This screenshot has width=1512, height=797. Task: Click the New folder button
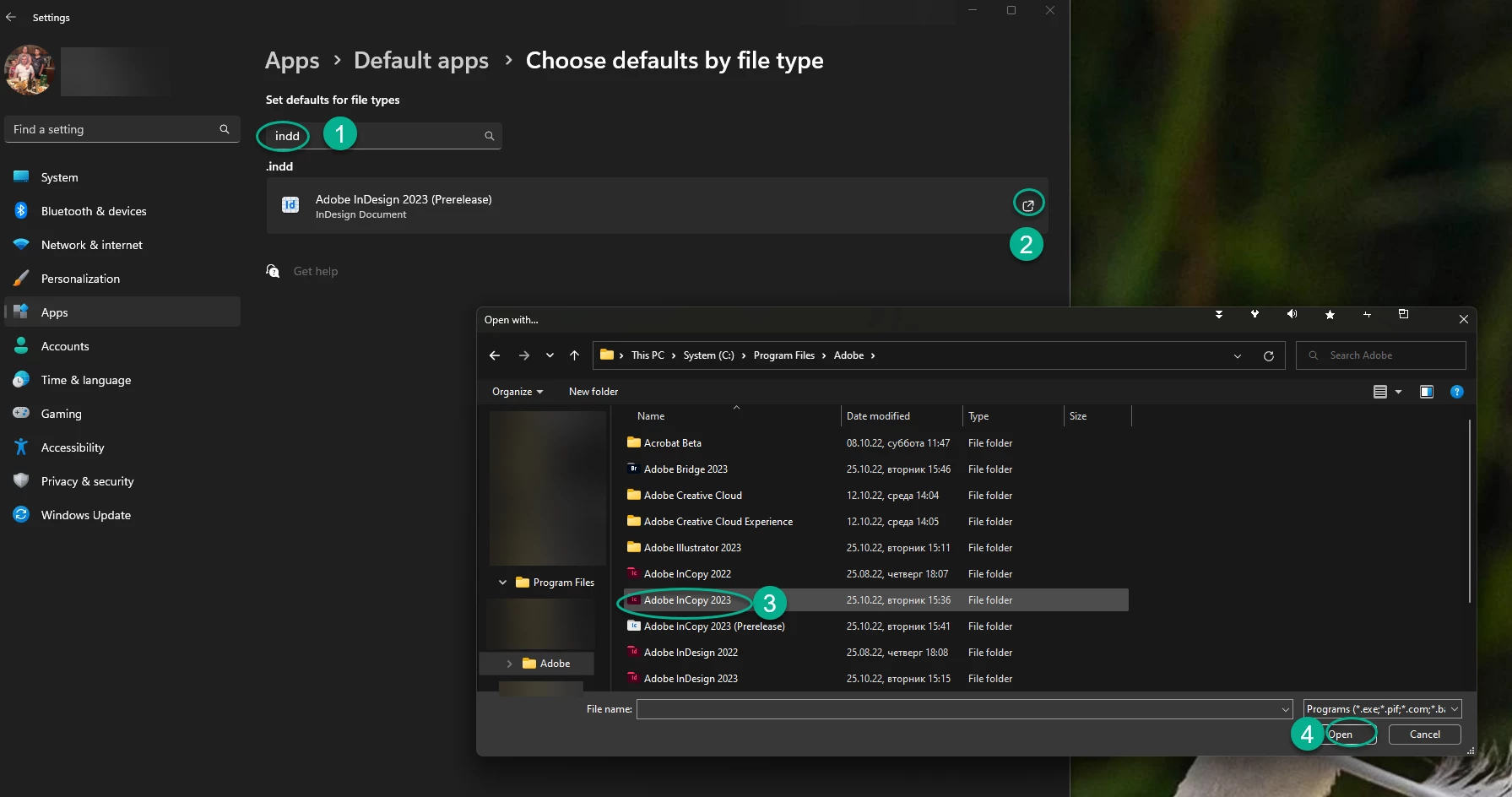click(593, 392)
